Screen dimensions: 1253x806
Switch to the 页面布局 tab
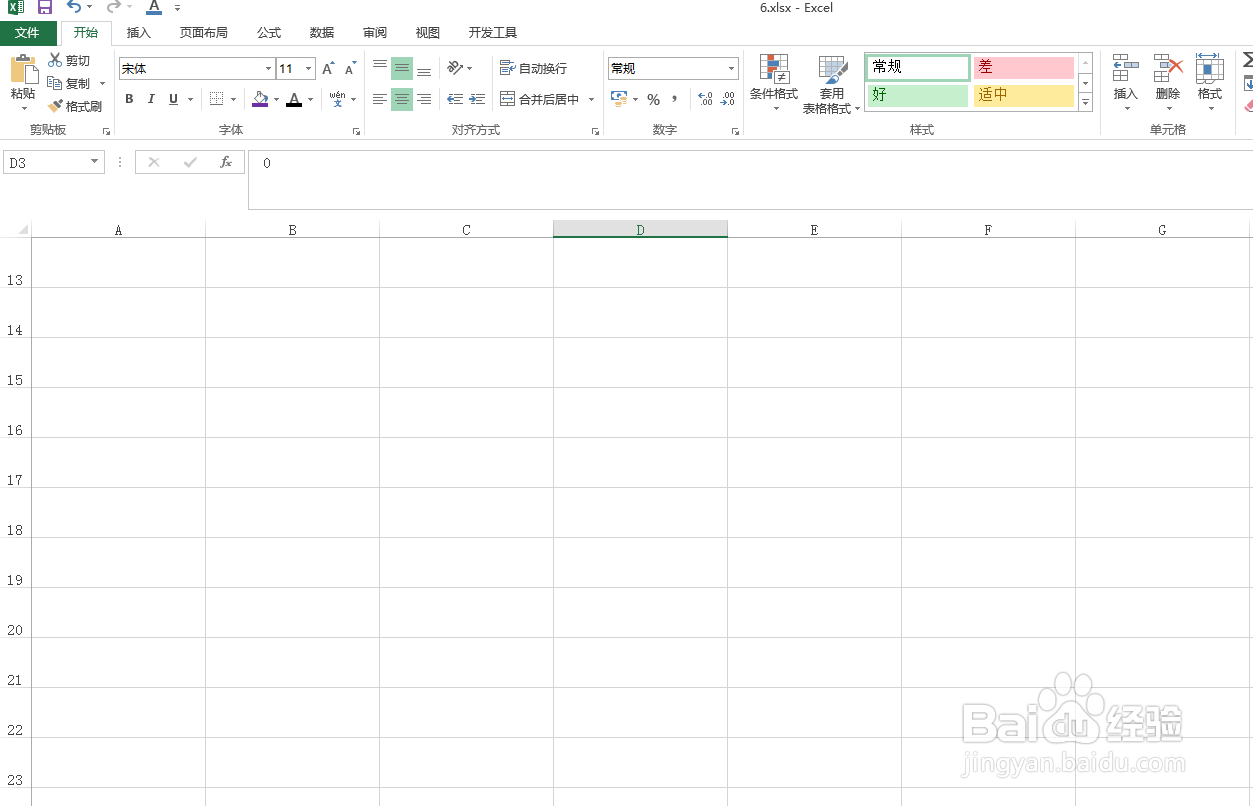[x=203, y=33]
